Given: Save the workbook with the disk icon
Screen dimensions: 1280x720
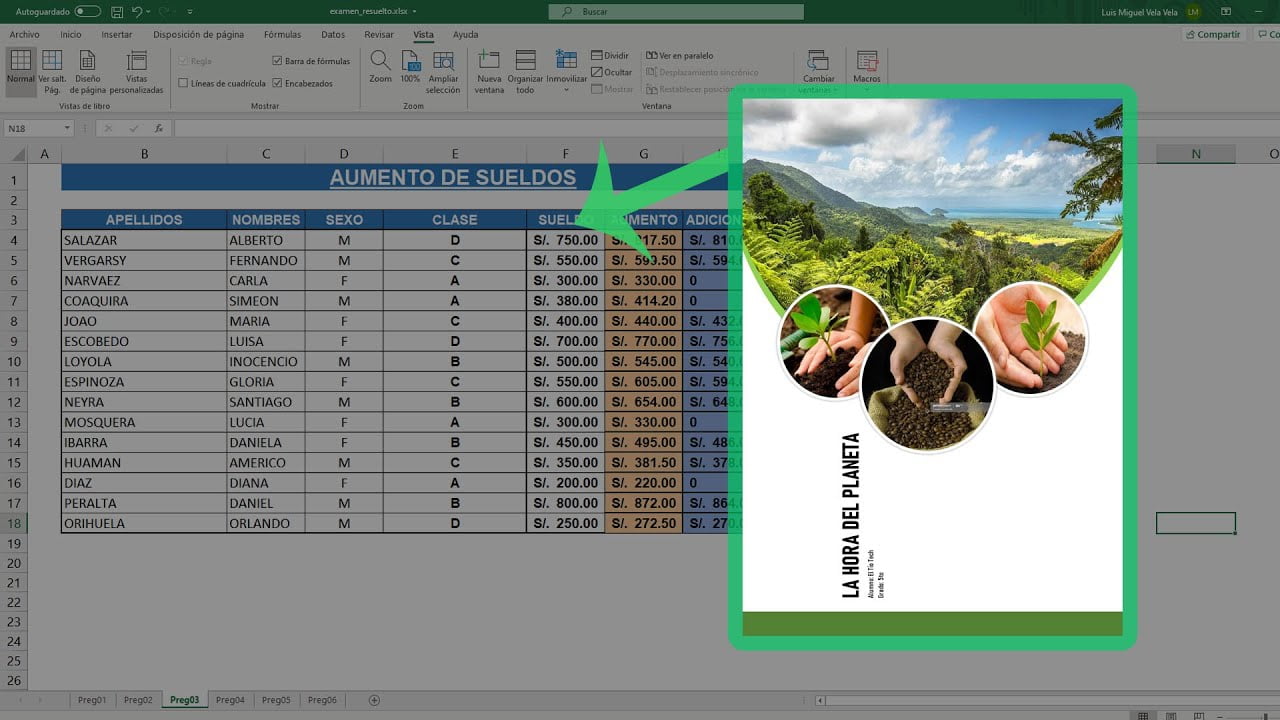Looking at the screenshot, I should (x=117, y=12).
